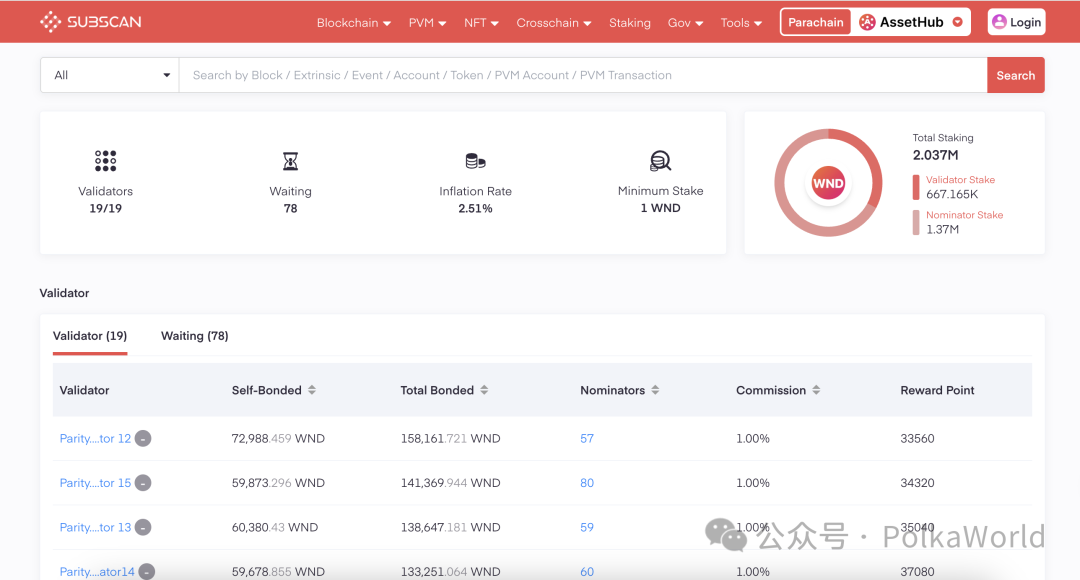1080x580 pixels.
Task: Open the 59 nominators link
Action: pos(587,527)
